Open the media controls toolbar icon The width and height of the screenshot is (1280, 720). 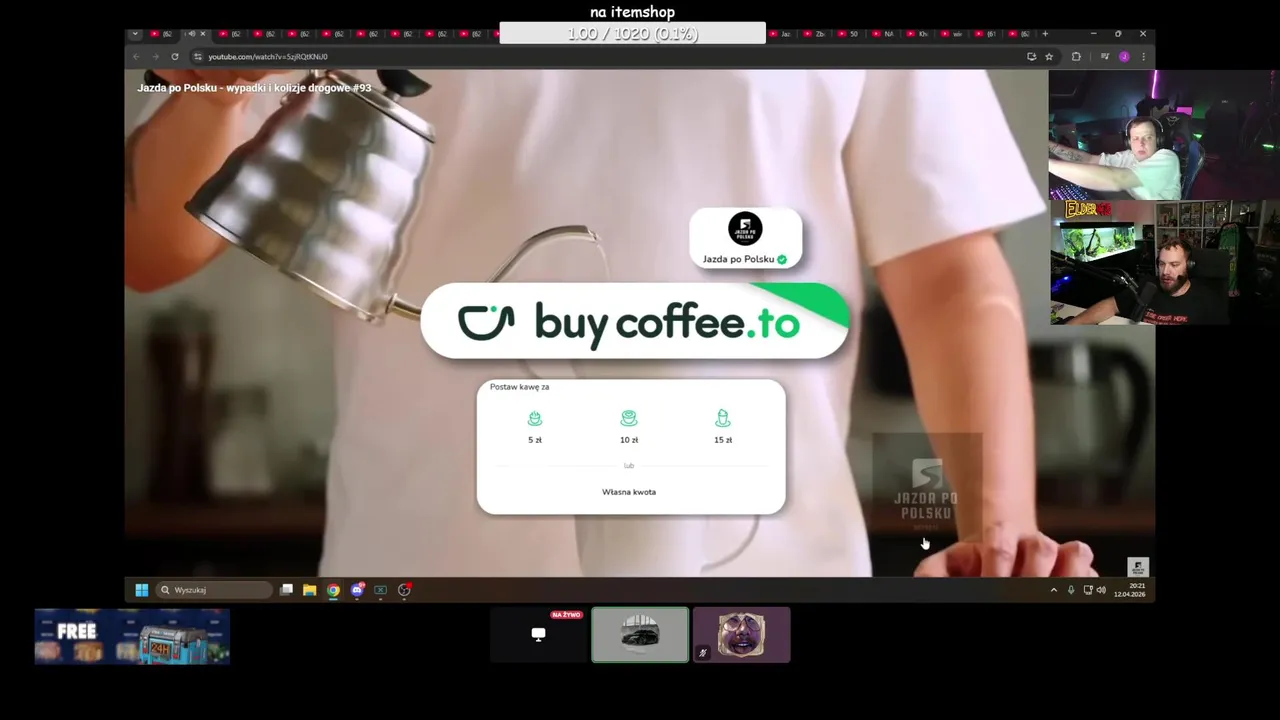click(x=1104, y=57)
